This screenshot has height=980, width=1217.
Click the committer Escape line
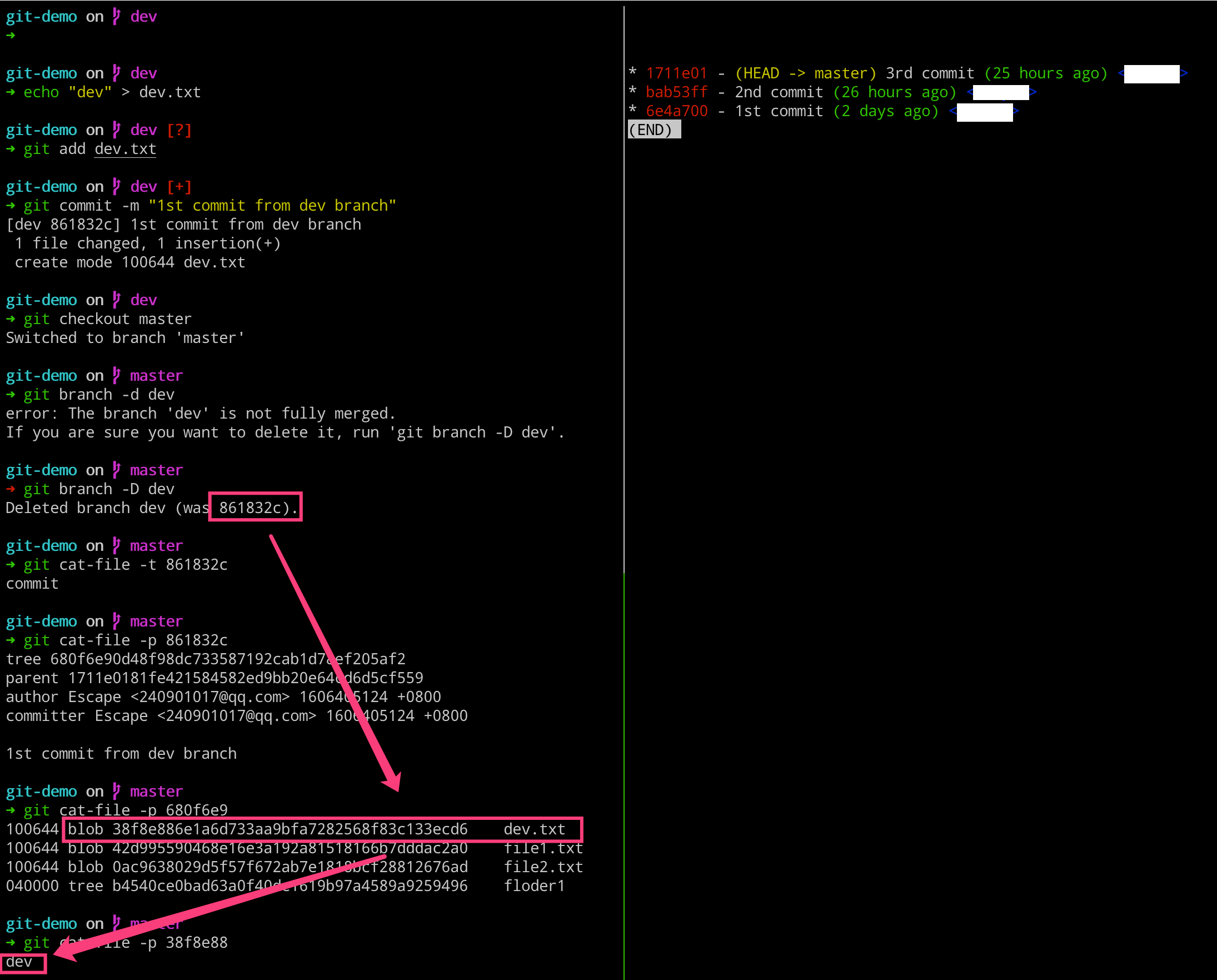[237, 716]
